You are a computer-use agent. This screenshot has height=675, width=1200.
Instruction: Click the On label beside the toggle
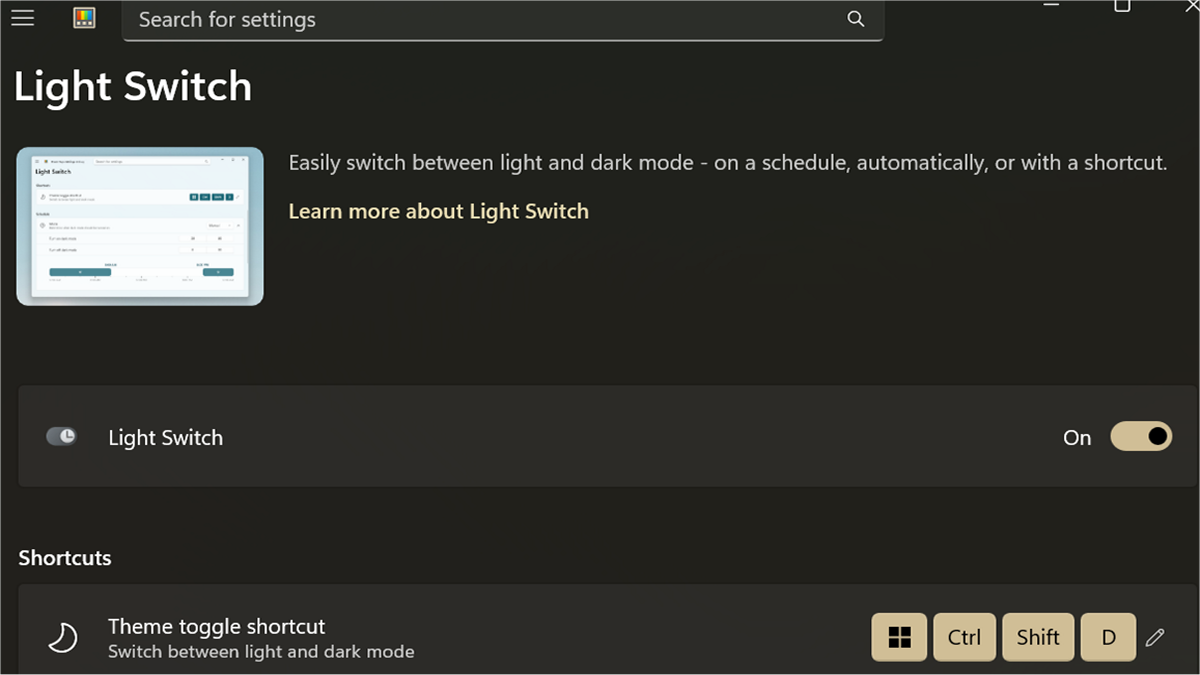point(1077,438)
